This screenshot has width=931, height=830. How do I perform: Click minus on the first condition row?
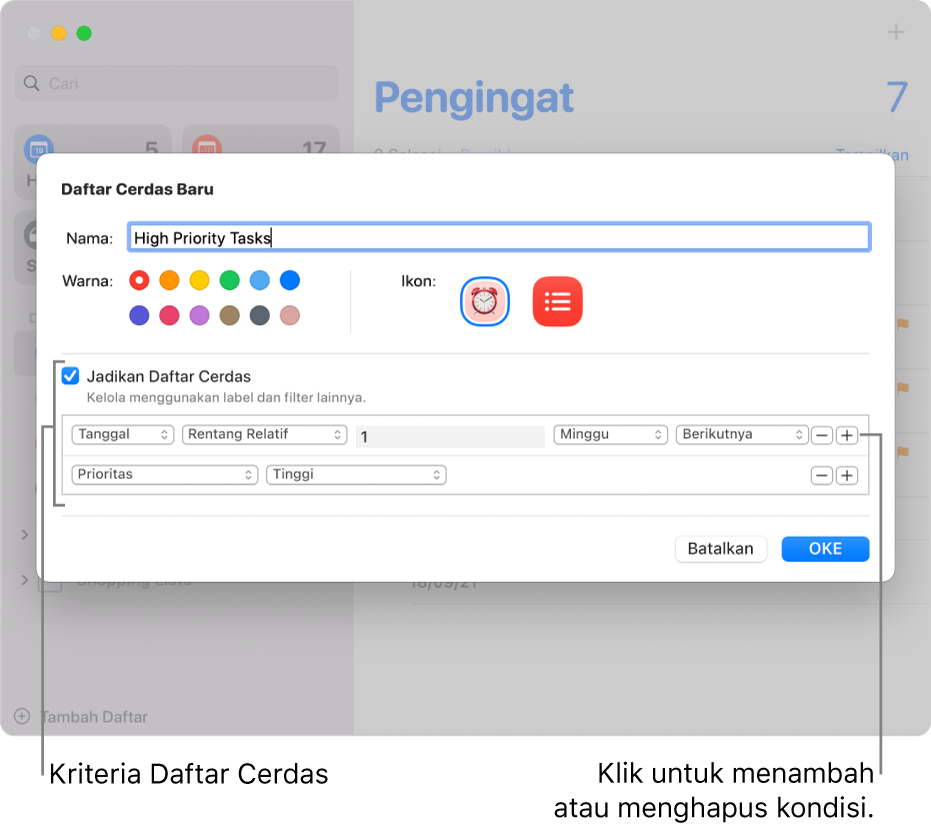tap(821, 434)
